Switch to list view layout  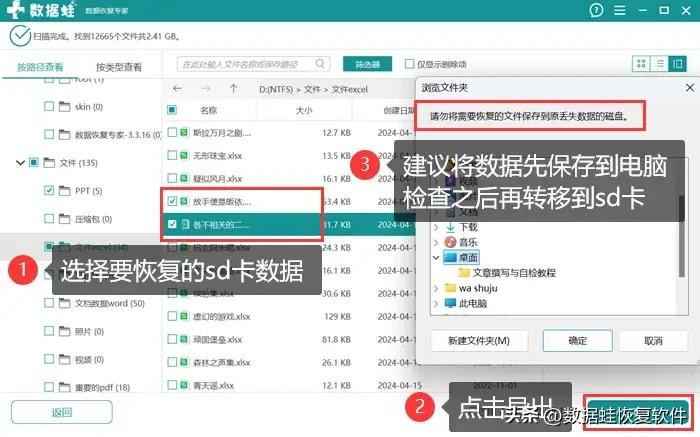coord(659,64)
